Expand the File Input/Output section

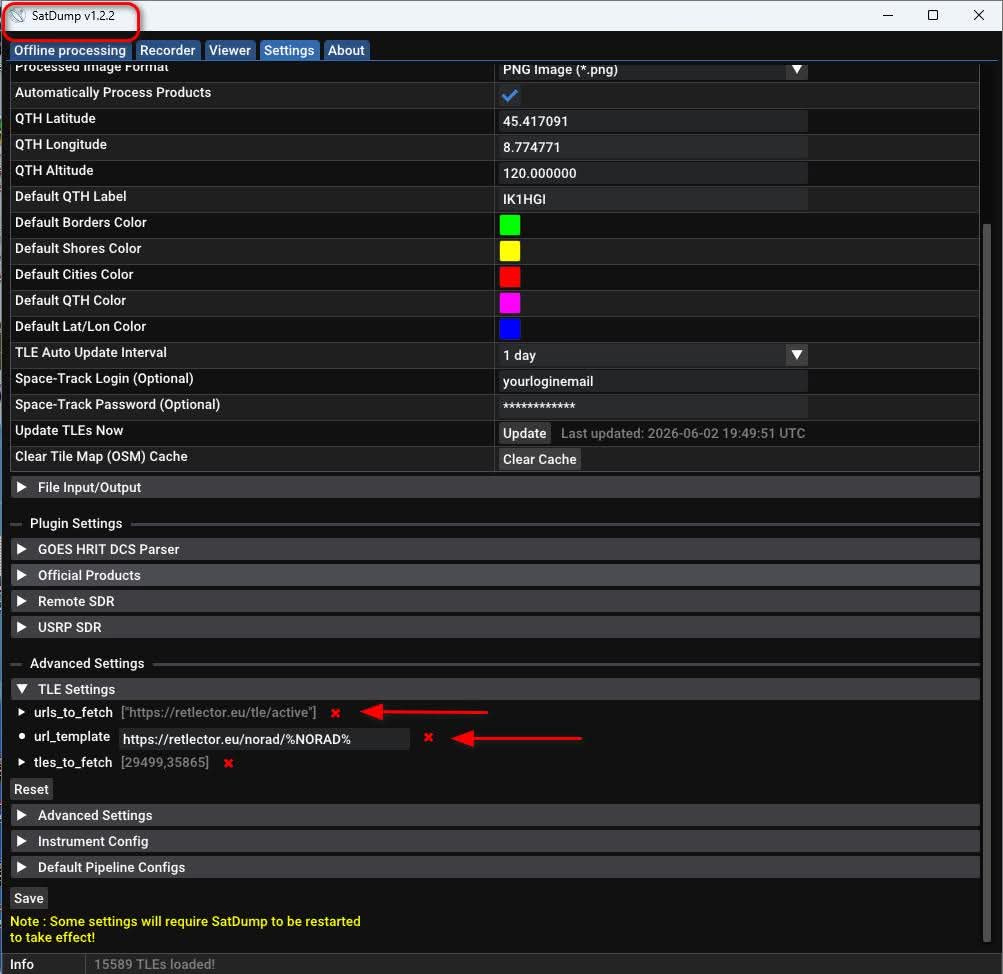click(x=495, y=487)
